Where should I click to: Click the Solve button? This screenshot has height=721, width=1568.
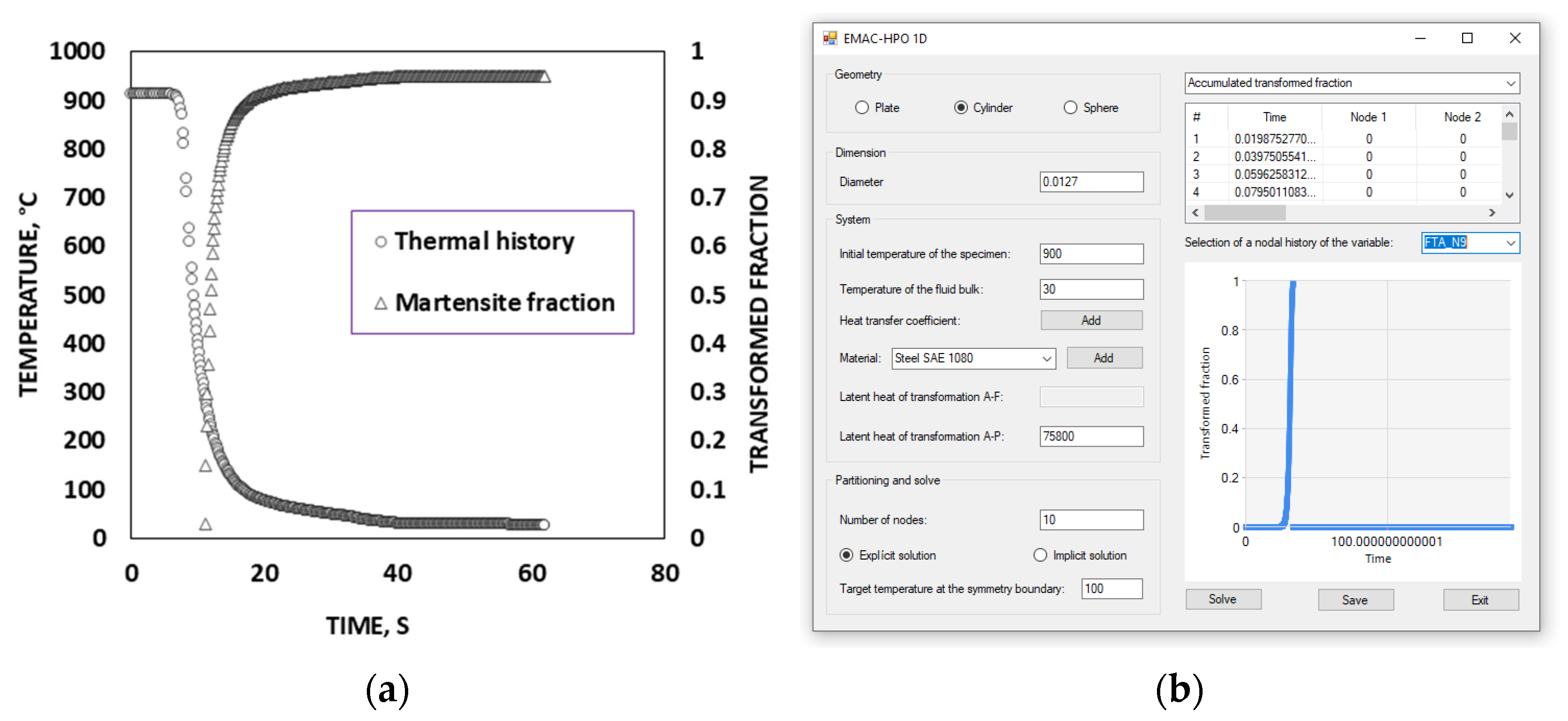(1223, 599)
